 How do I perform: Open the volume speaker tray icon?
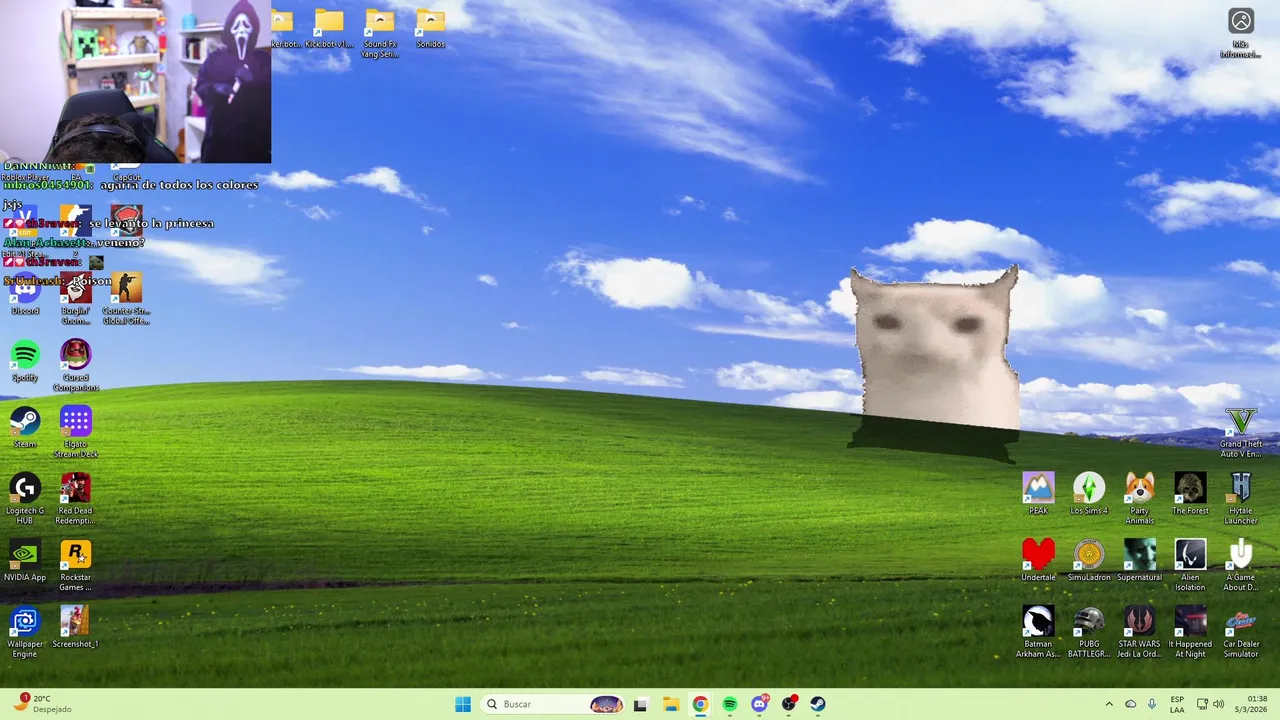click(1218, 704)
